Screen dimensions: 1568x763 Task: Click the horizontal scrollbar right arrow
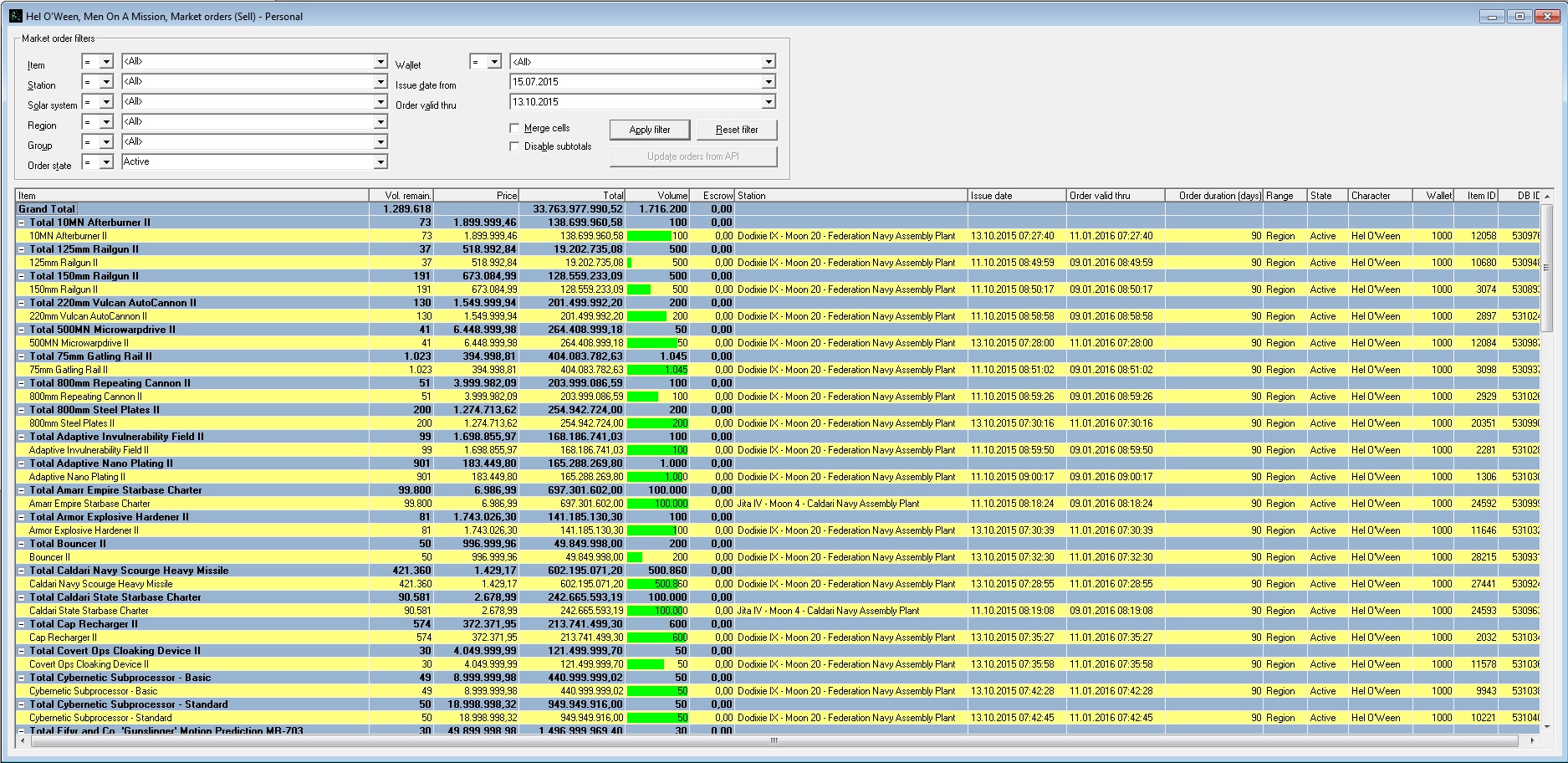coord(1532,740)
